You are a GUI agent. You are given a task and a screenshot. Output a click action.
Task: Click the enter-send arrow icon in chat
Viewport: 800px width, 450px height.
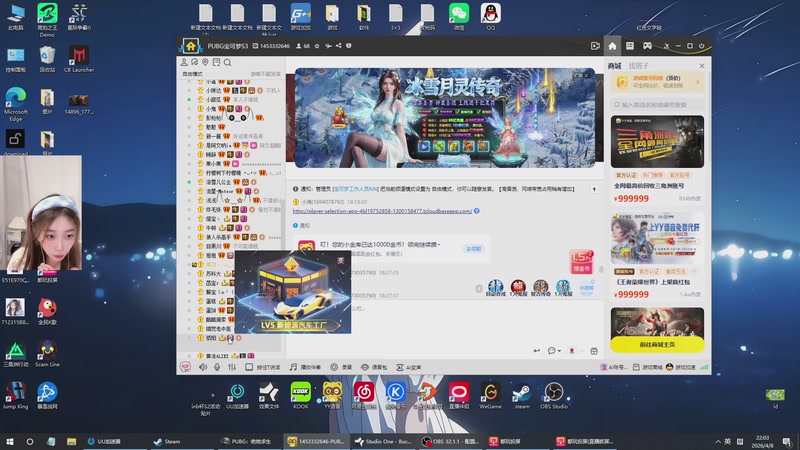(x=536, y=351)
